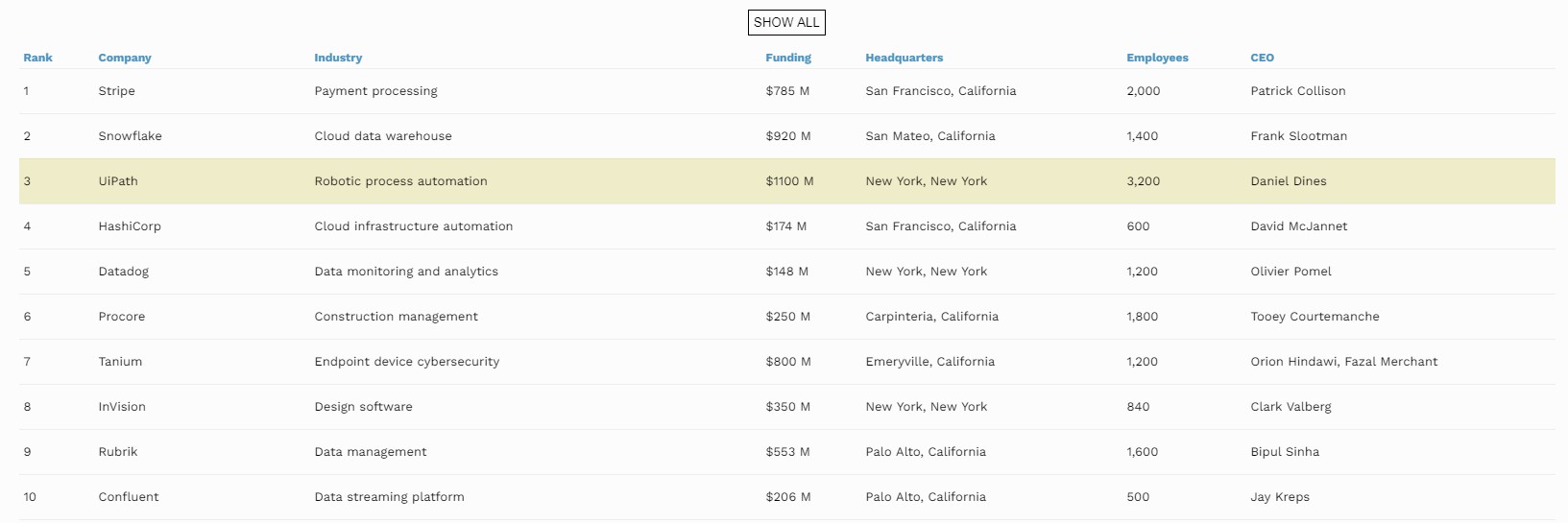Click the SHOW ALL button
This screenshot has height=523, width=1568.
point(786,22)
